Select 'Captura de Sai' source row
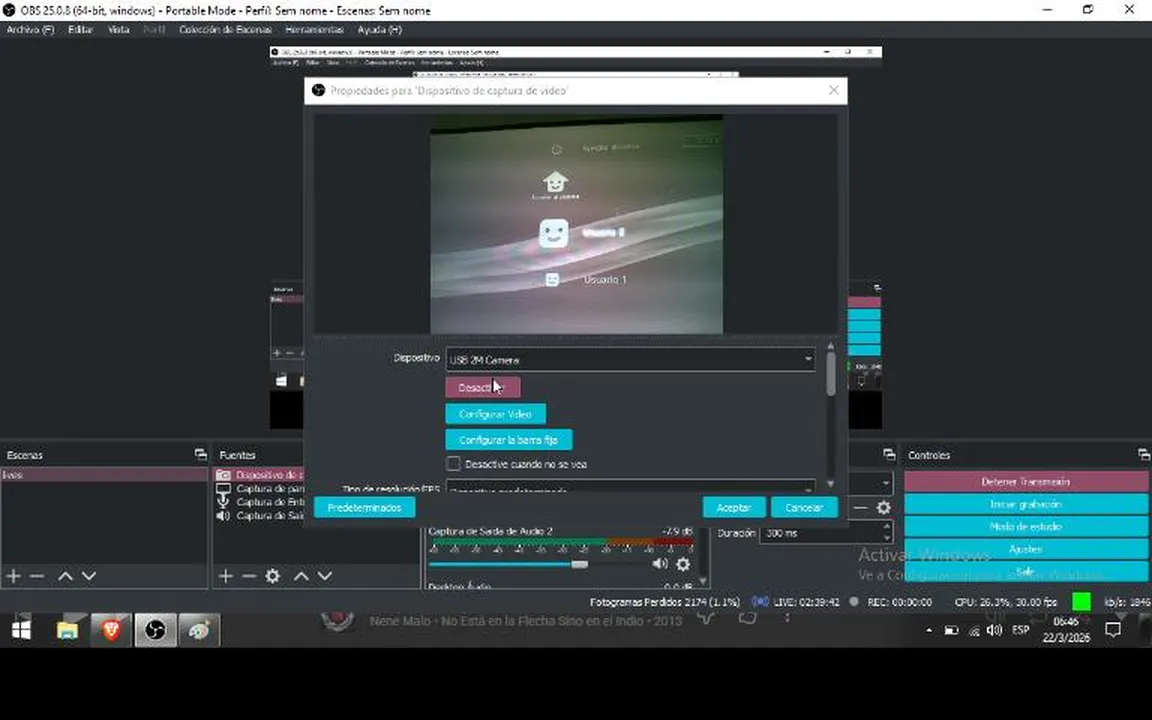 point(261,516)
